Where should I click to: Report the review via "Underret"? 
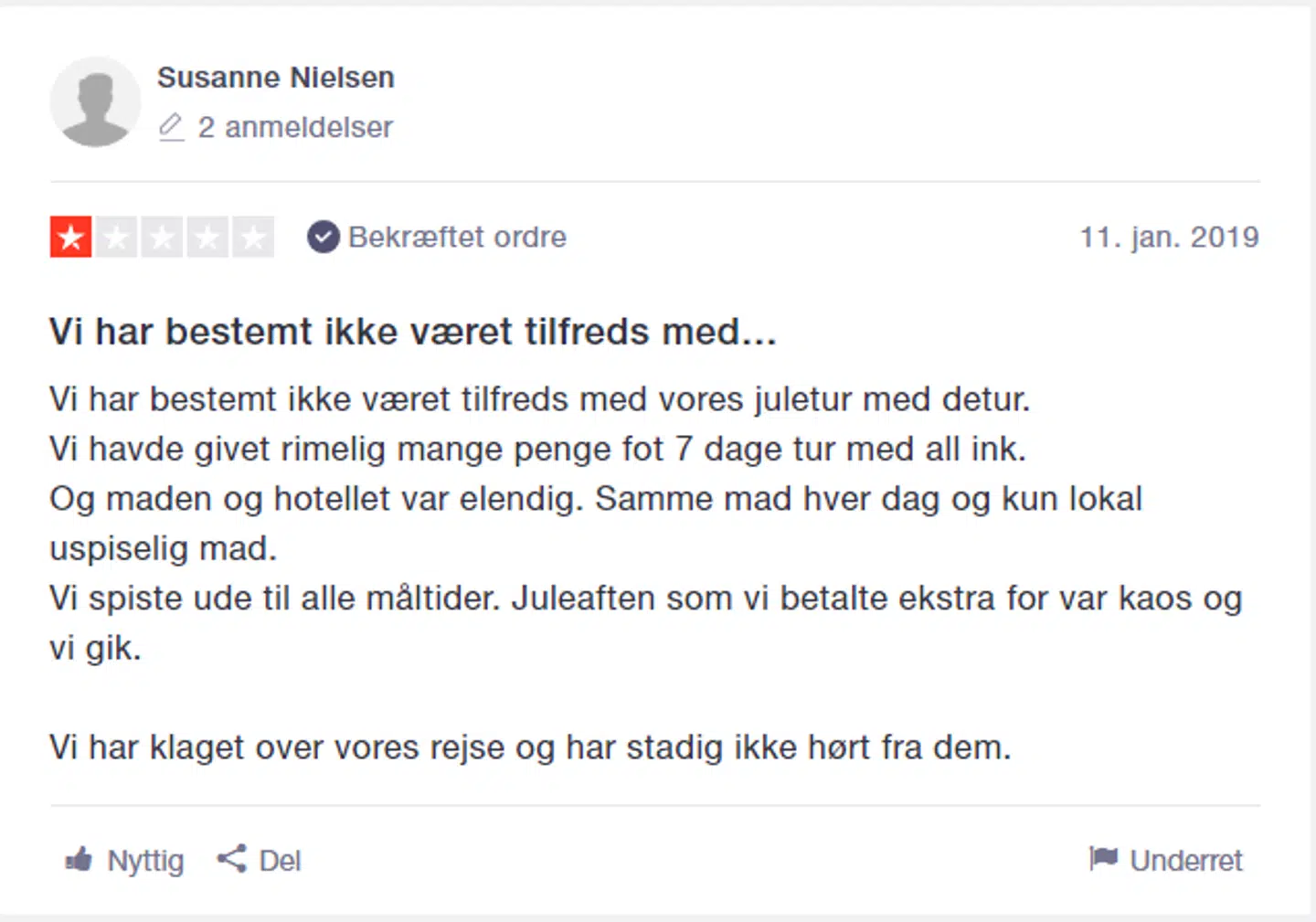click(1185, 861)
